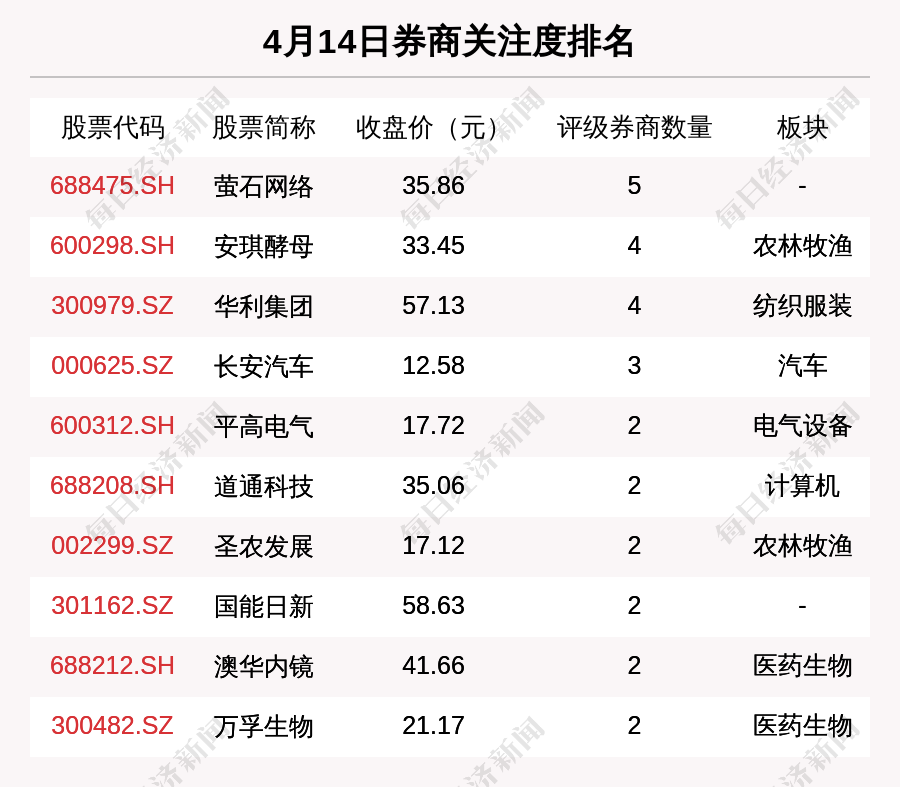The image size is (900, 787).
Task: Click stock name 万孚生物
Action: [263, 726]
